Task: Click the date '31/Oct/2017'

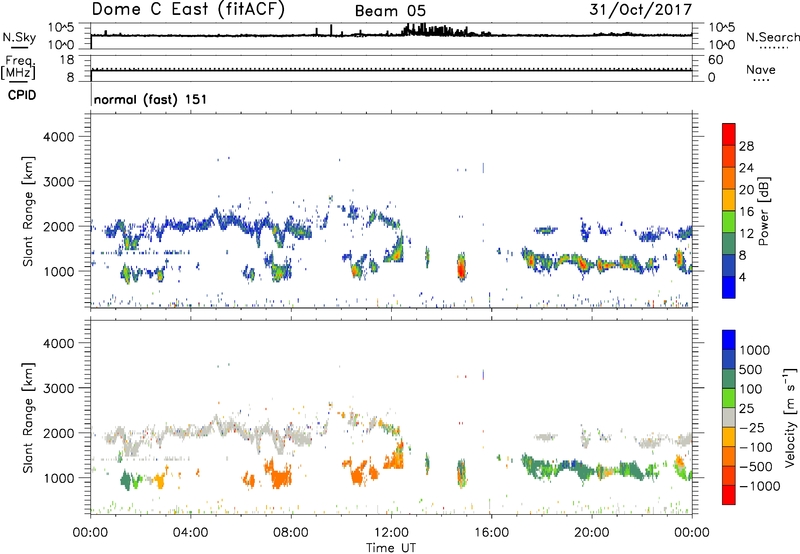Action: [x=640, y=9]
